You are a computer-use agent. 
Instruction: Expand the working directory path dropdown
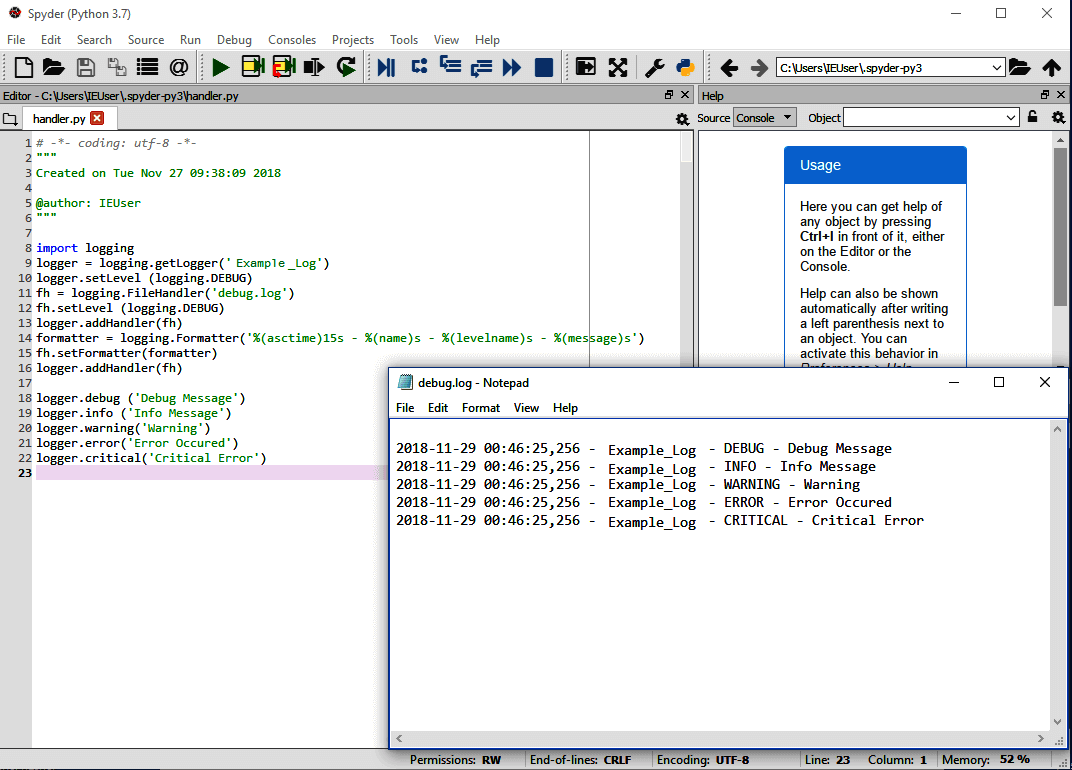coord(997,68)
